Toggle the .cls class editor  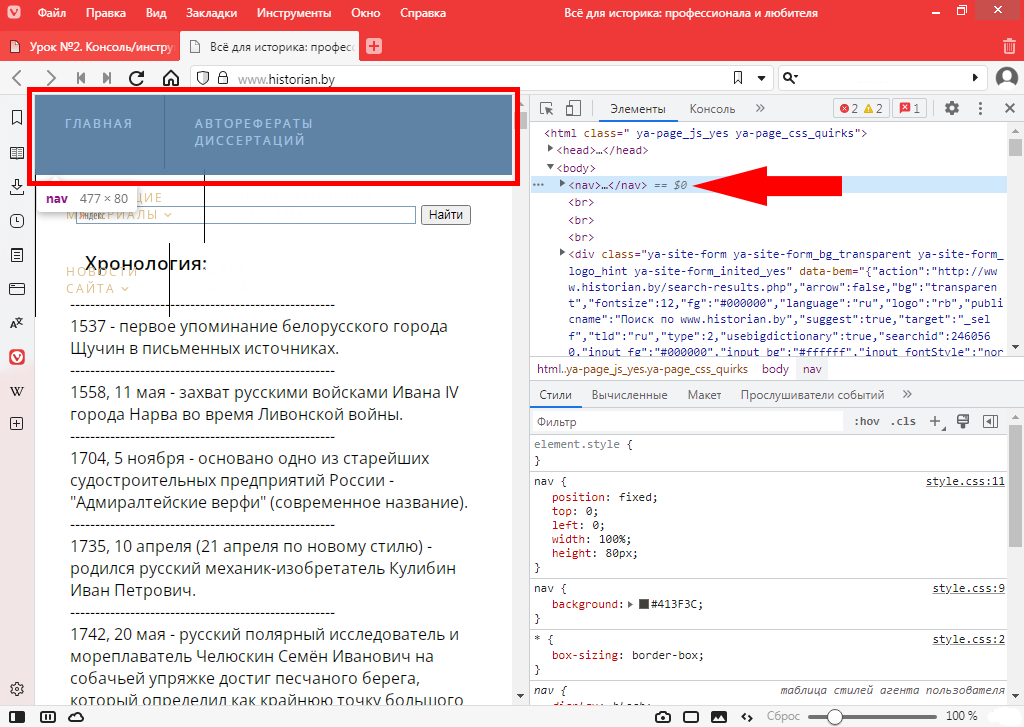903,422
